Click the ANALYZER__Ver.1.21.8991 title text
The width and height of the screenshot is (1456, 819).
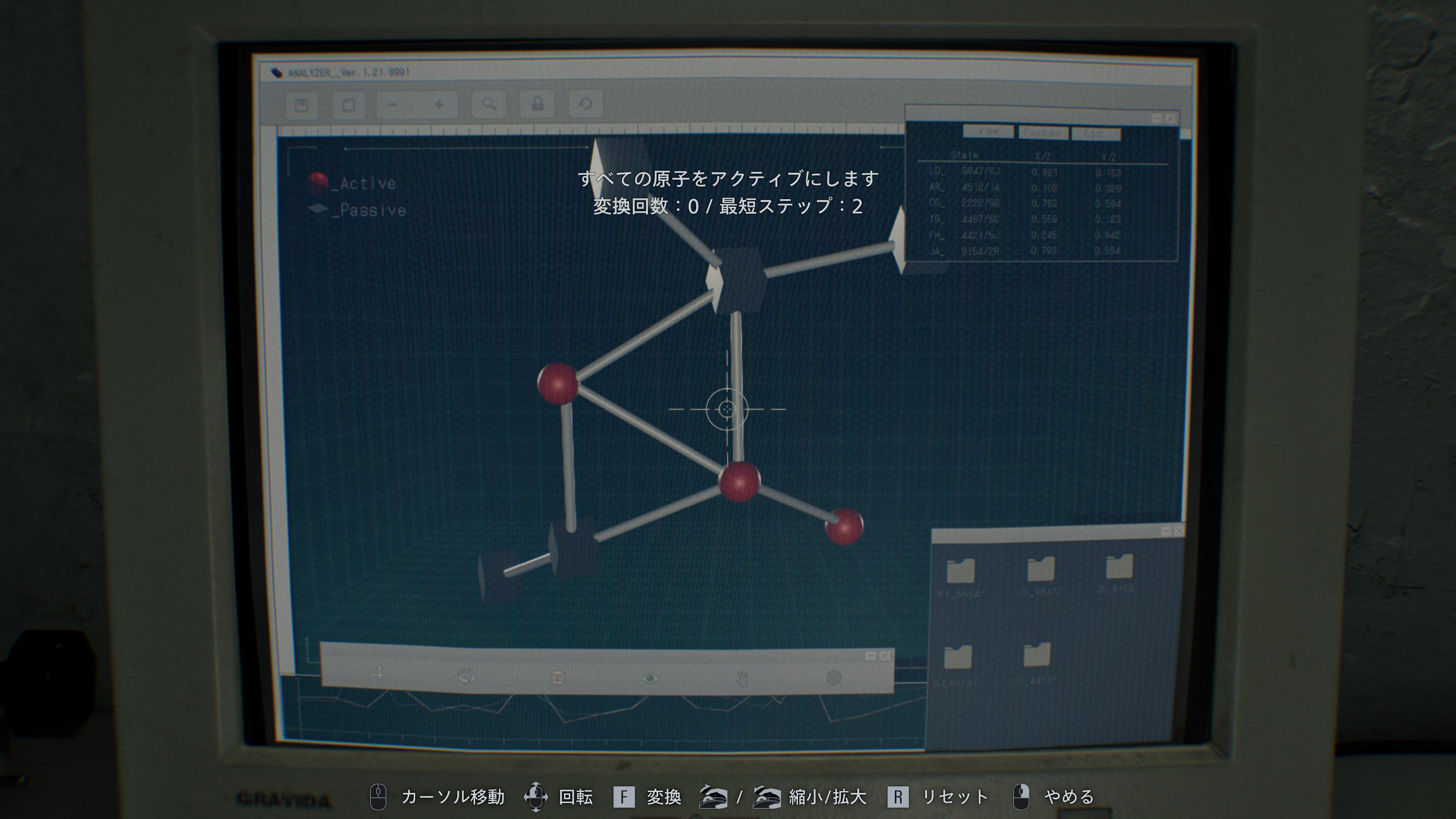tap(349, 72)
